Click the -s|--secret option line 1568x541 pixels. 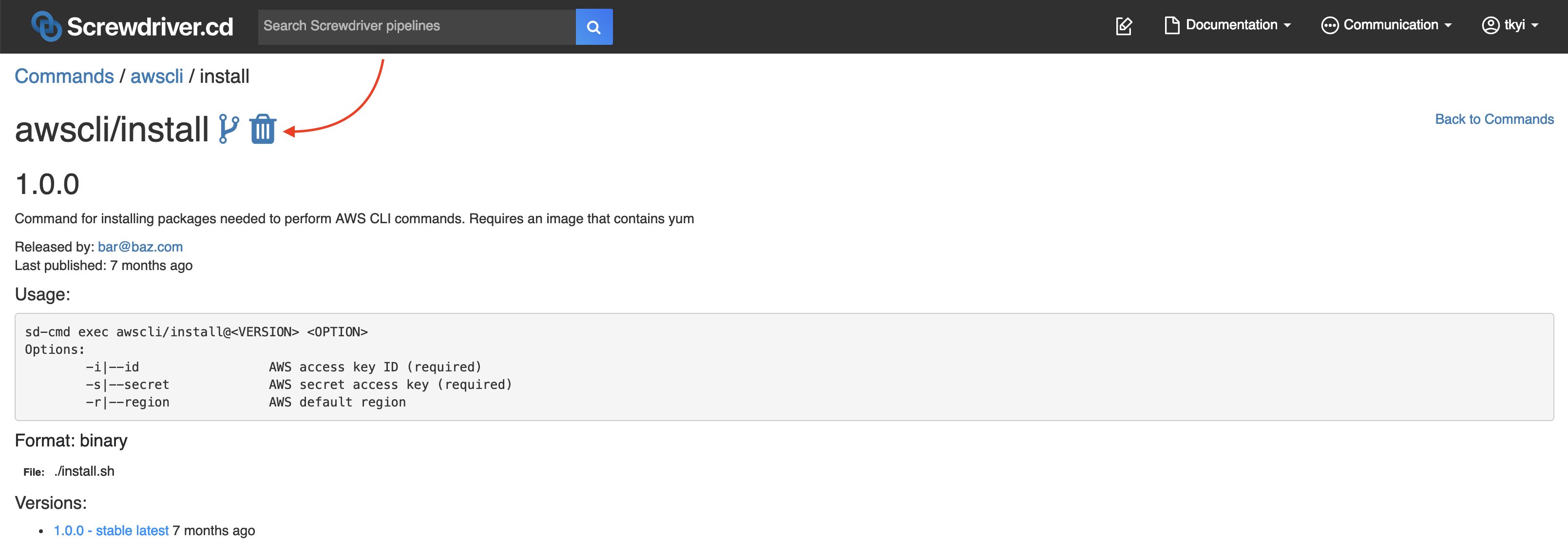point(299,385)
